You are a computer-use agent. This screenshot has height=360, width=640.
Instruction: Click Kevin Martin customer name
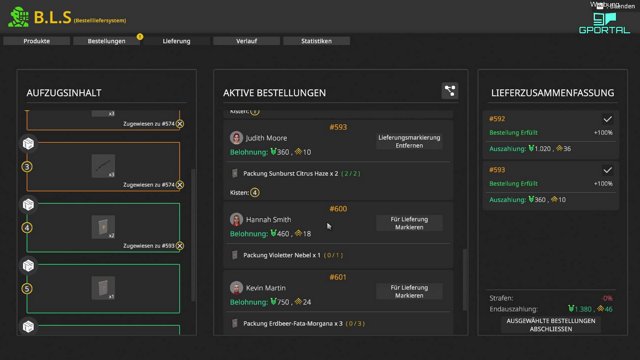coord(266,288)
